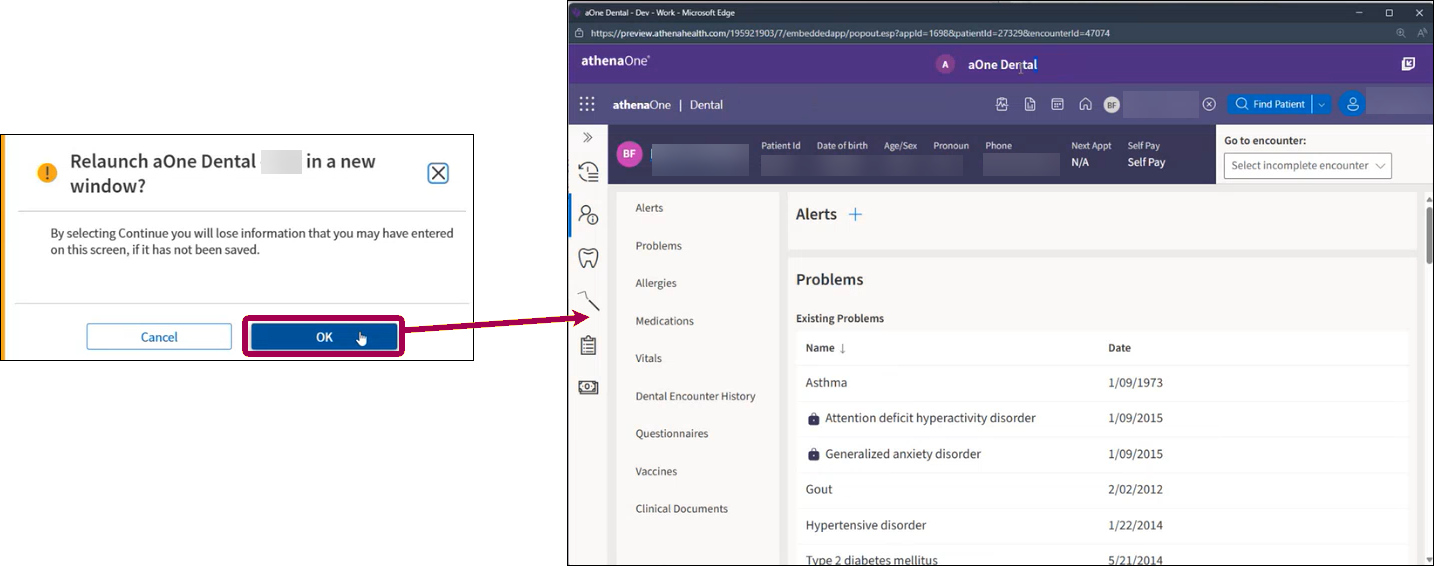This screenshot has width=1434, height=566.
Task: Expand the Find Patient dropdown arrow
Action: tap(1321, 104)
